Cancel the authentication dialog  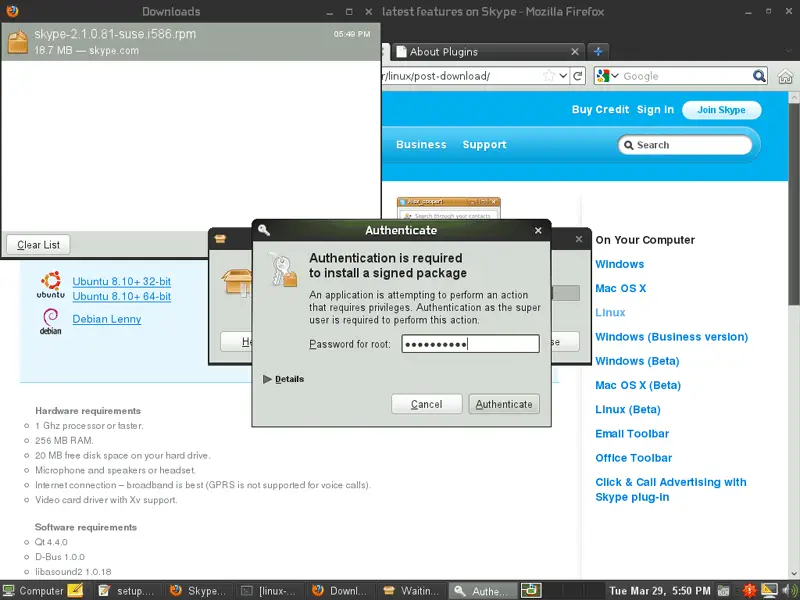coord(426,404)
